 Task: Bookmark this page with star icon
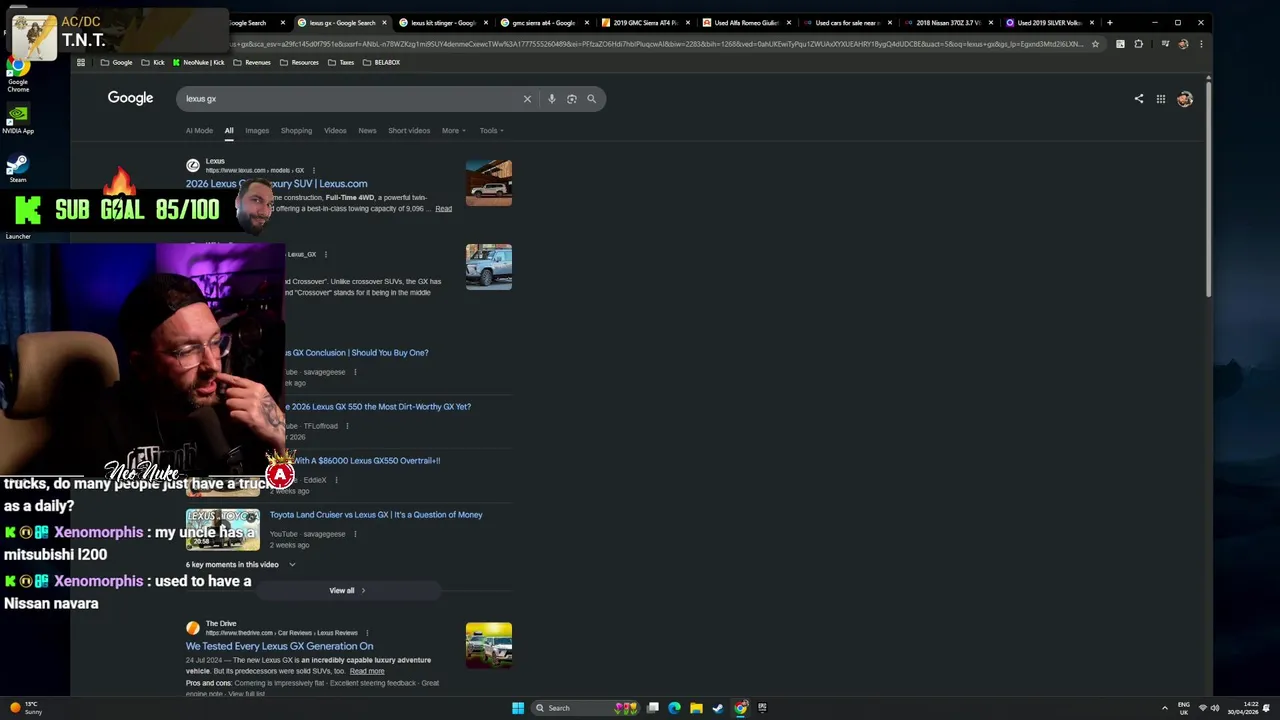pyautogui.click(x=1095, y=44)
